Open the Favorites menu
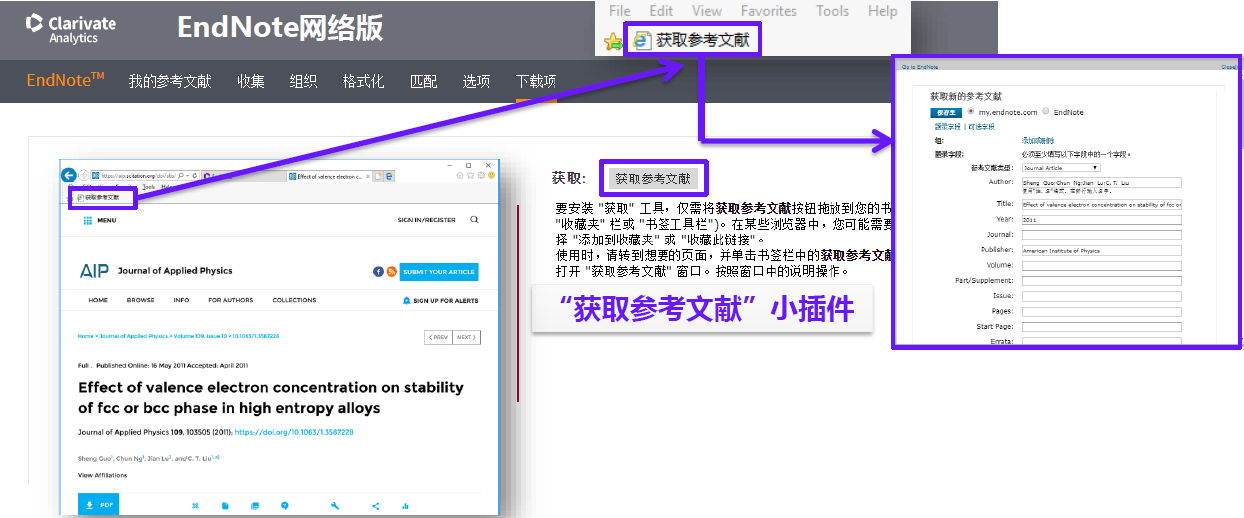1244x518 pixels. [x=769, y=11]
